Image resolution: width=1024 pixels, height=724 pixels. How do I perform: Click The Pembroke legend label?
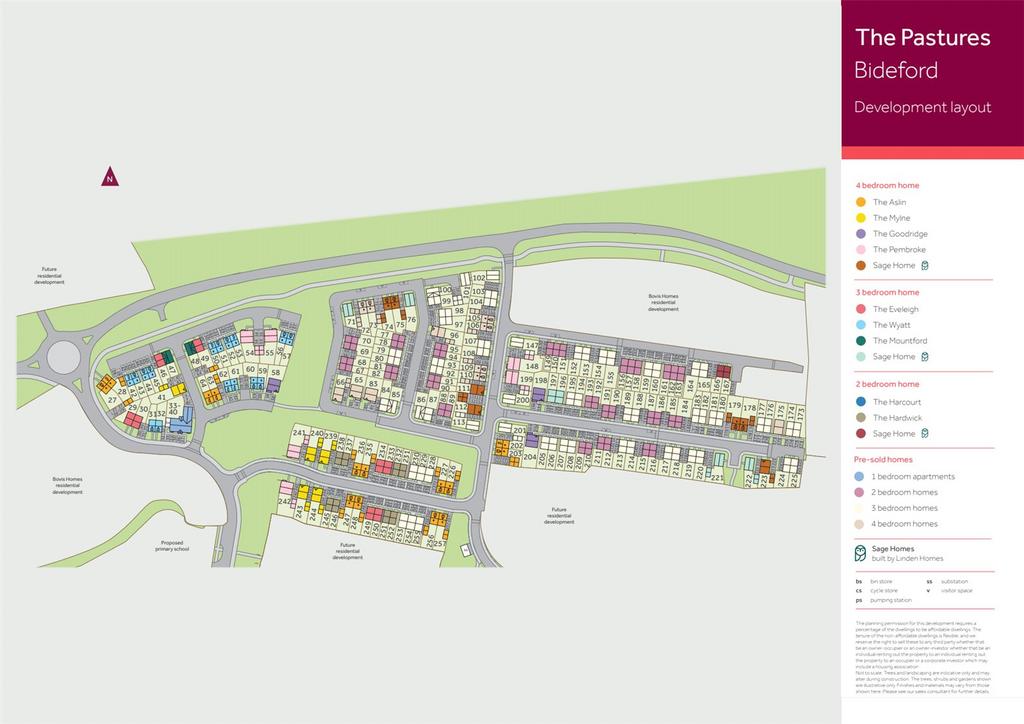pyautogui.click(x=899, y=249)
